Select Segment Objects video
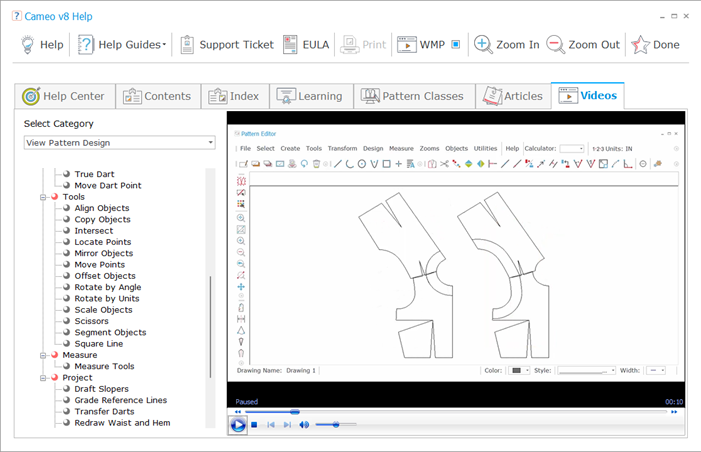Viewport: 701px width, 452px height. [x=110, y=332]
